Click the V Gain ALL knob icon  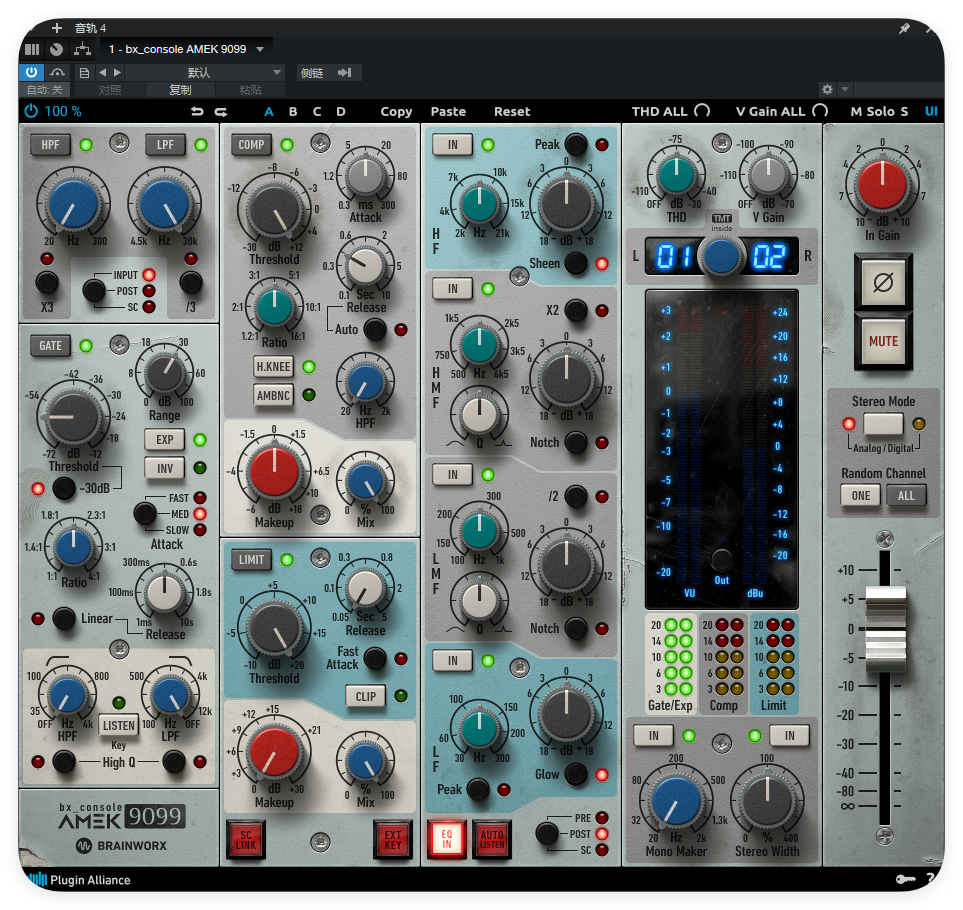click(x=820, y=111)
